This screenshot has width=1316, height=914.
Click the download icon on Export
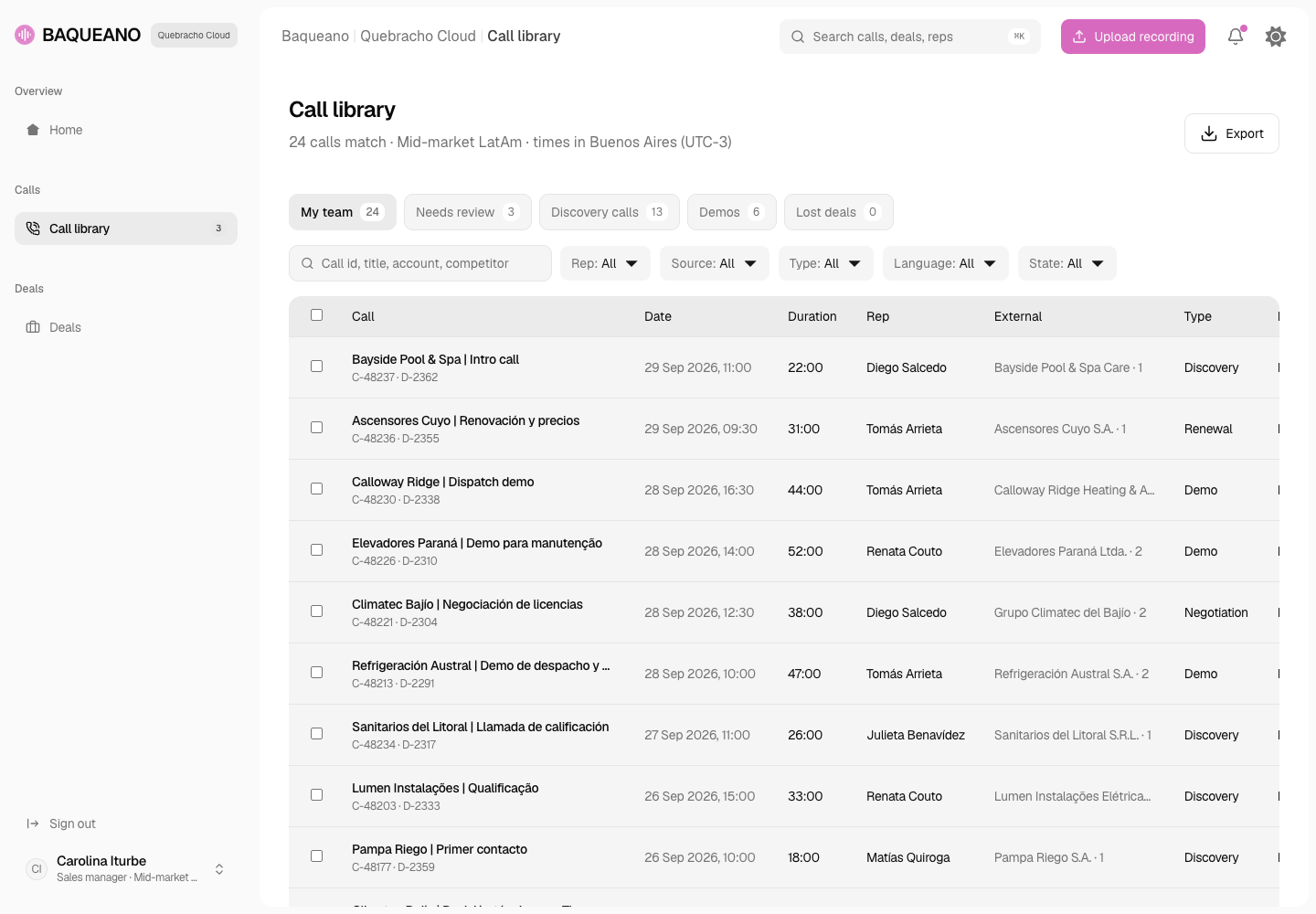tap(1209, 133)
